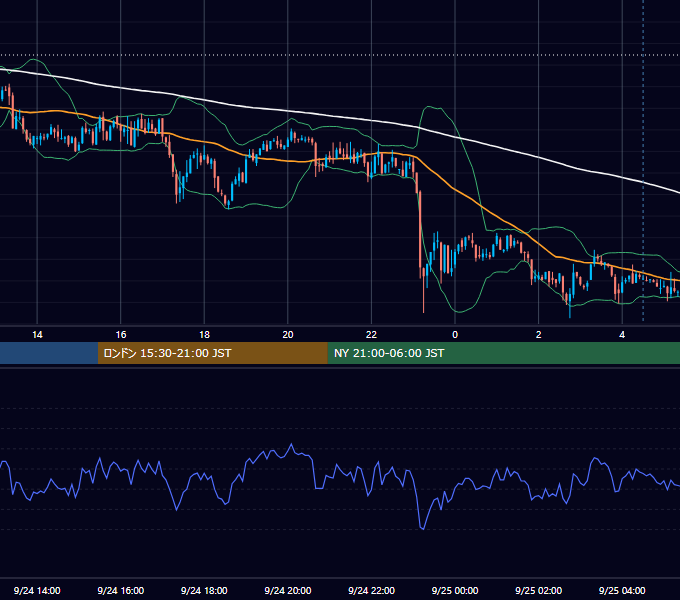Select the NY 21:00-06:00 JST session bar
The height and width of the screenshot is (600, 680).
pos(503,353)
